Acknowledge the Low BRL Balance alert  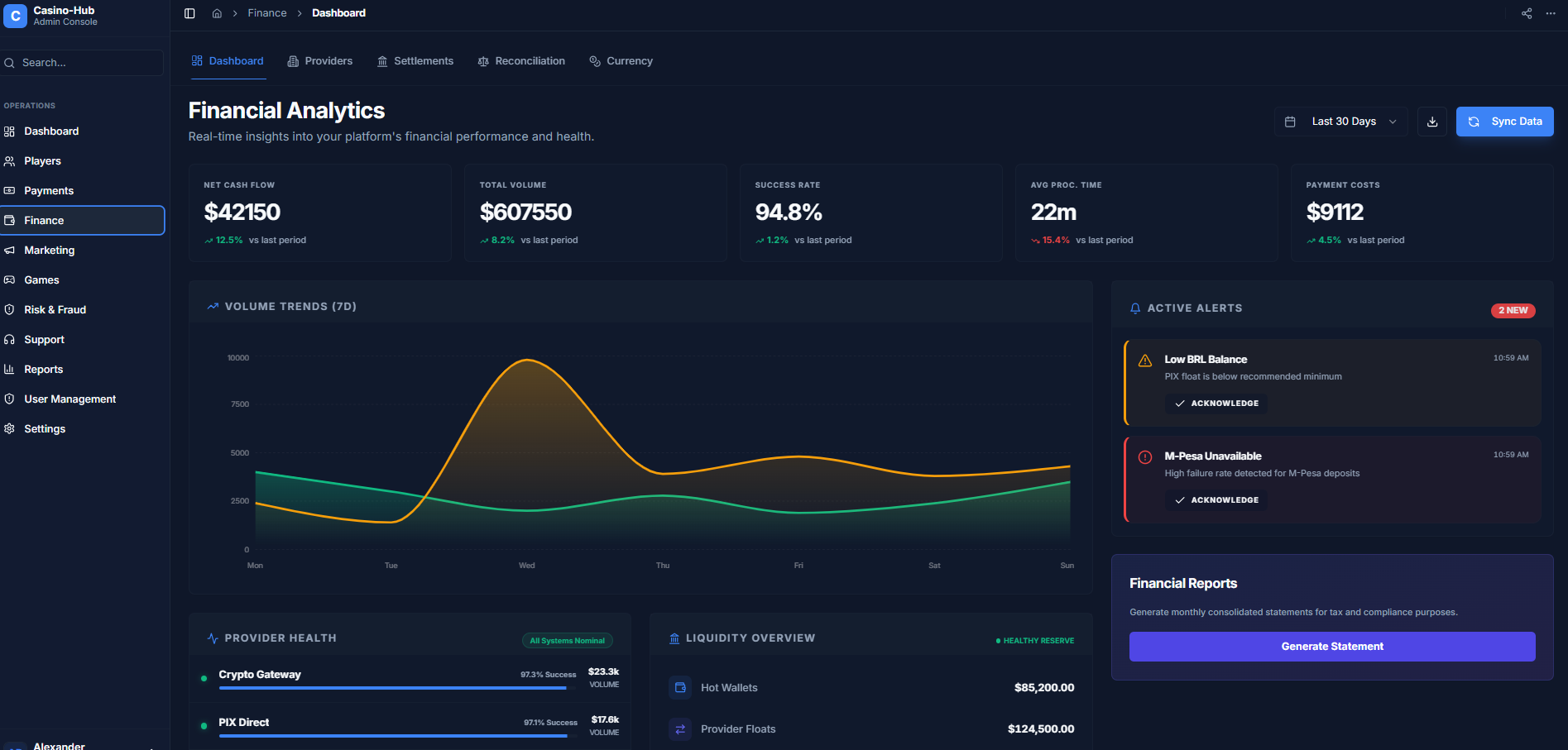coord(1216,404)
